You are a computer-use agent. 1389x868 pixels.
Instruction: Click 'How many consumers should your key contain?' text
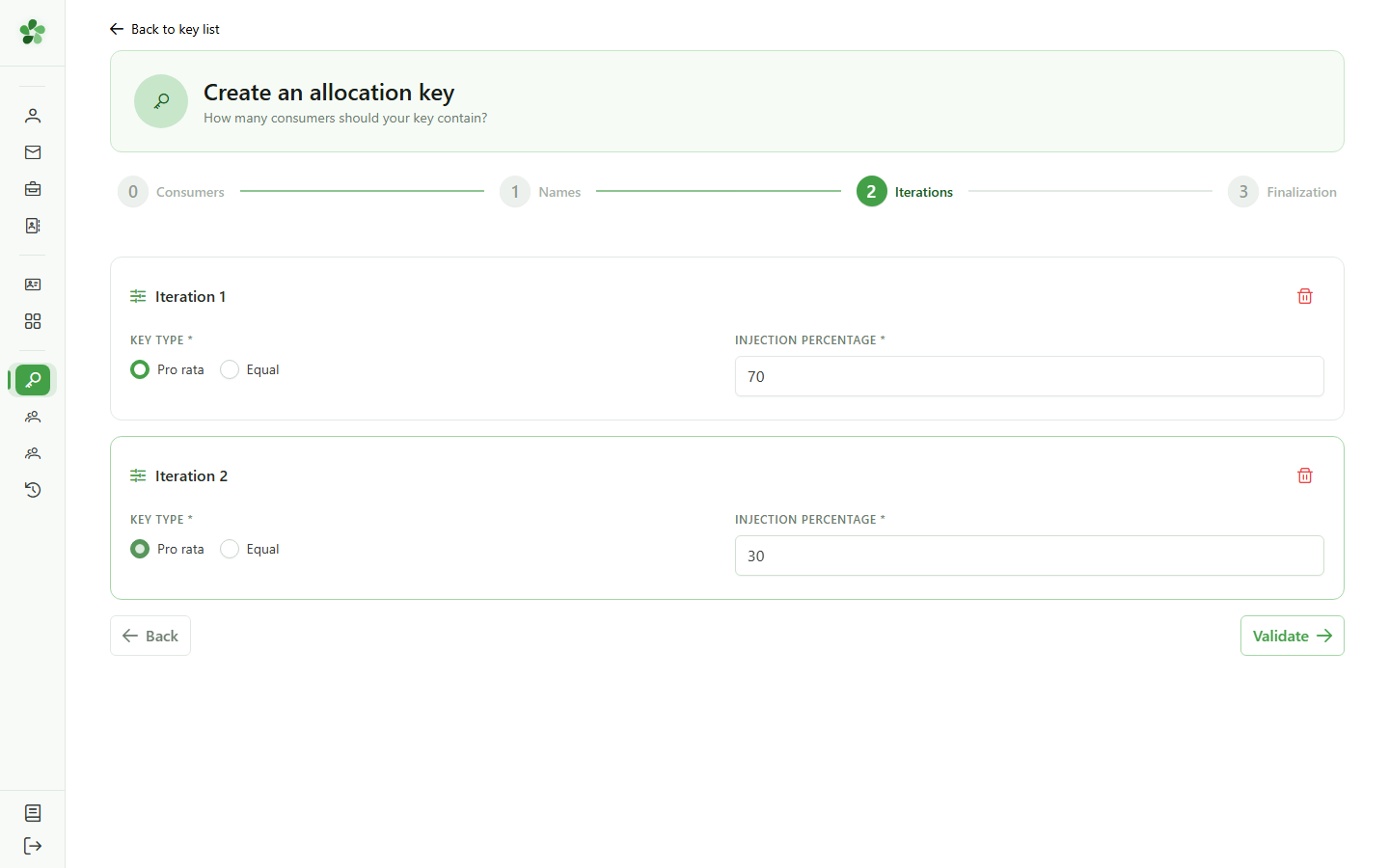(345, 118)
